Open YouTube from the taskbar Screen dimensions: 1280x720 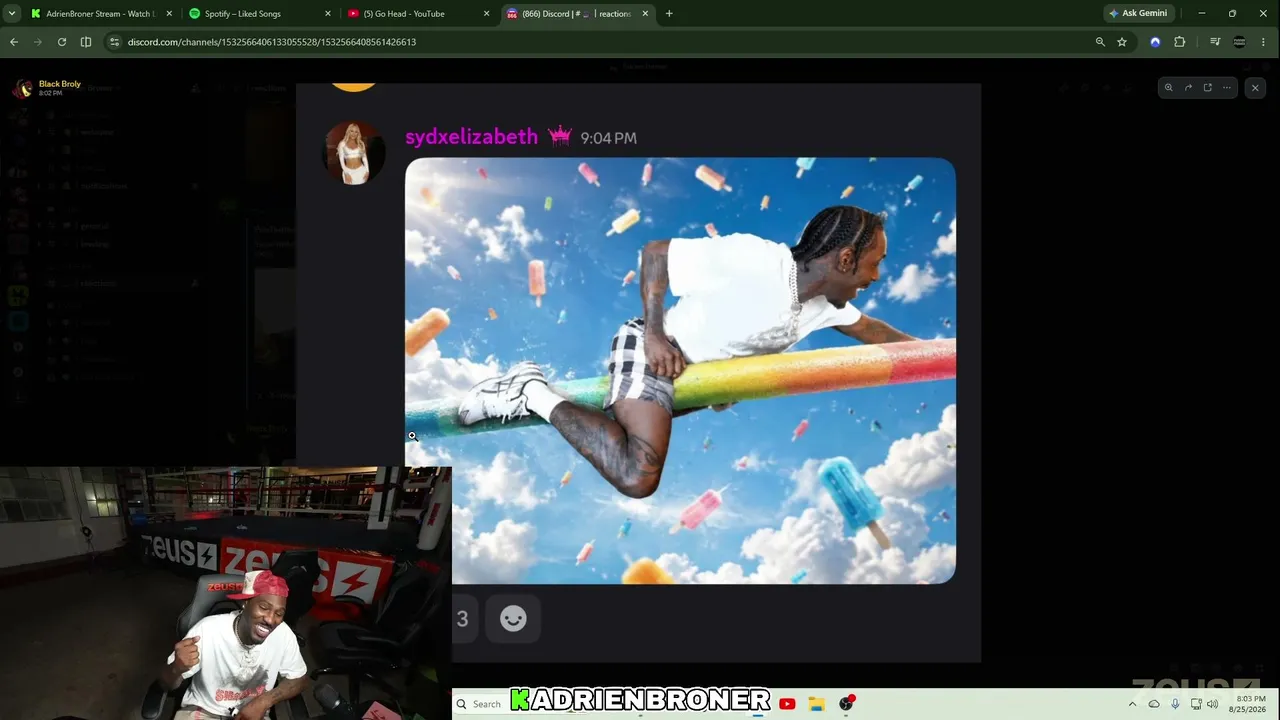(x=787, y=704)
